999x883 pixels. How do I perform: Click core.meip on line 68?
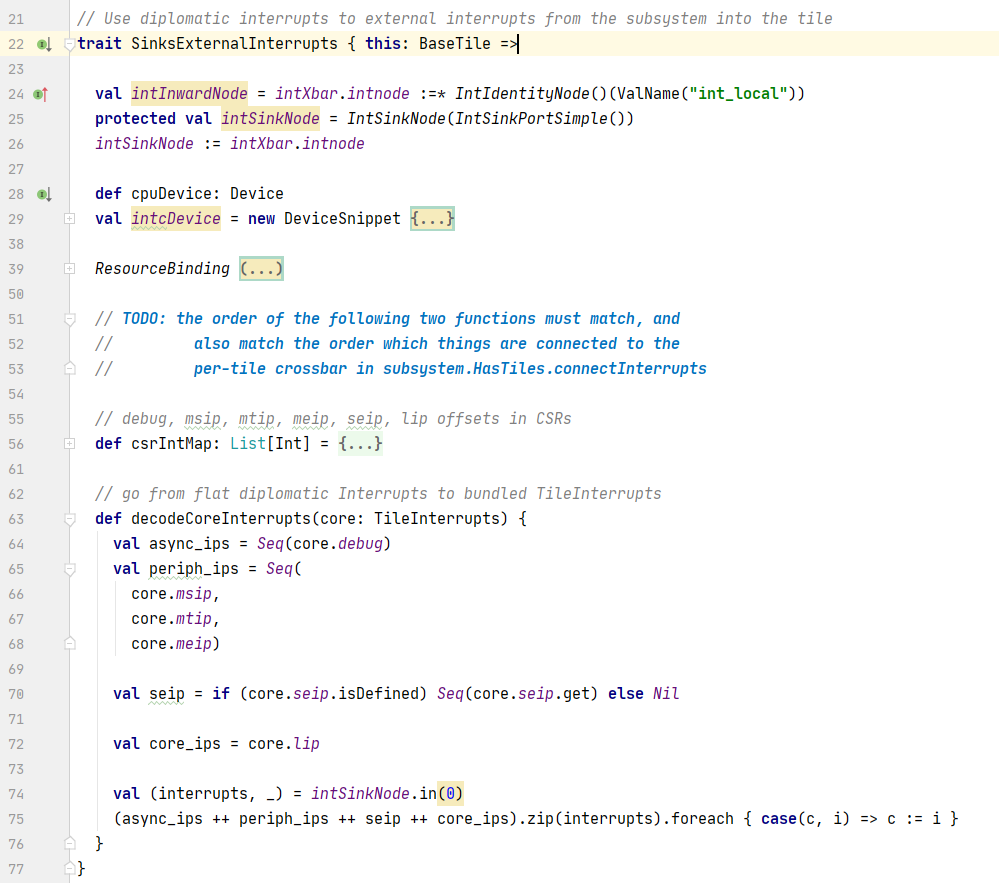coord(171,644)
